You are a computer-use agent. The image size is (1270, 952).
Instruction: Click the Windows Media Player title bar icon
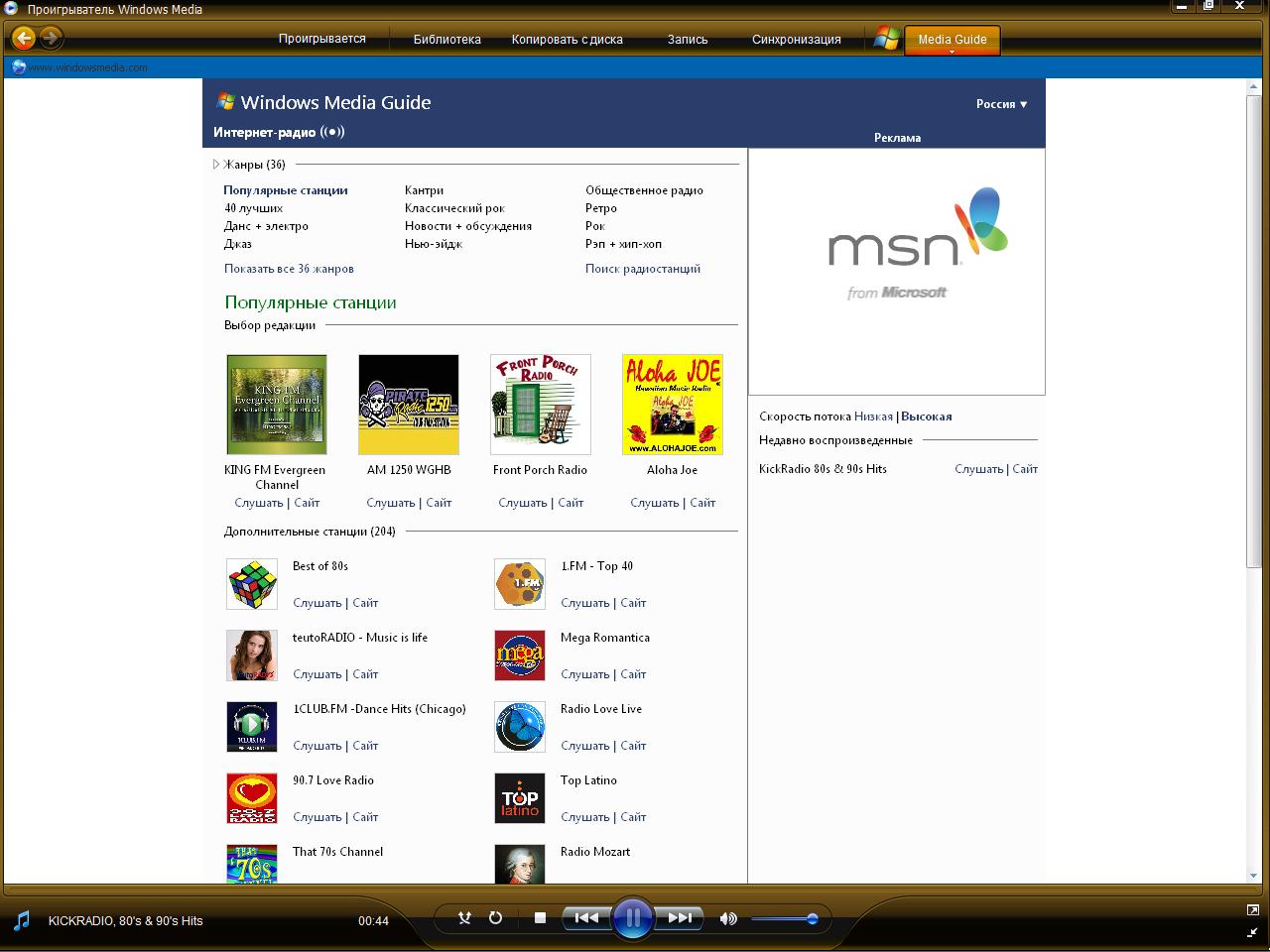(x=11, y=9)
